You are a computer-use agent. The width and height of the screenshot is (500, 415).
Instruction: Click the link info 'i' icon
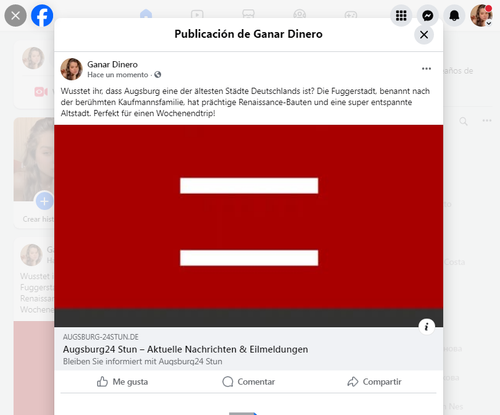coord(426,327)
